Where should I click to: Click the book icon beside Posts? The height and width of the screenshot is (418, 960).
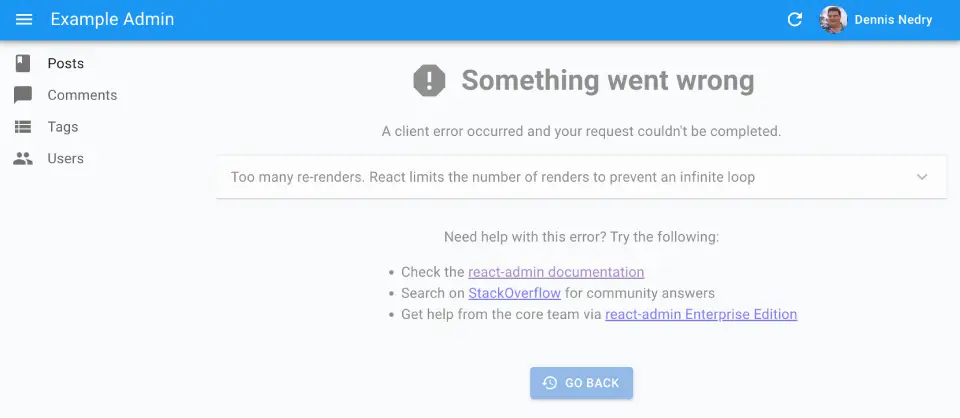pyautogui.click(x=23, y=63)
